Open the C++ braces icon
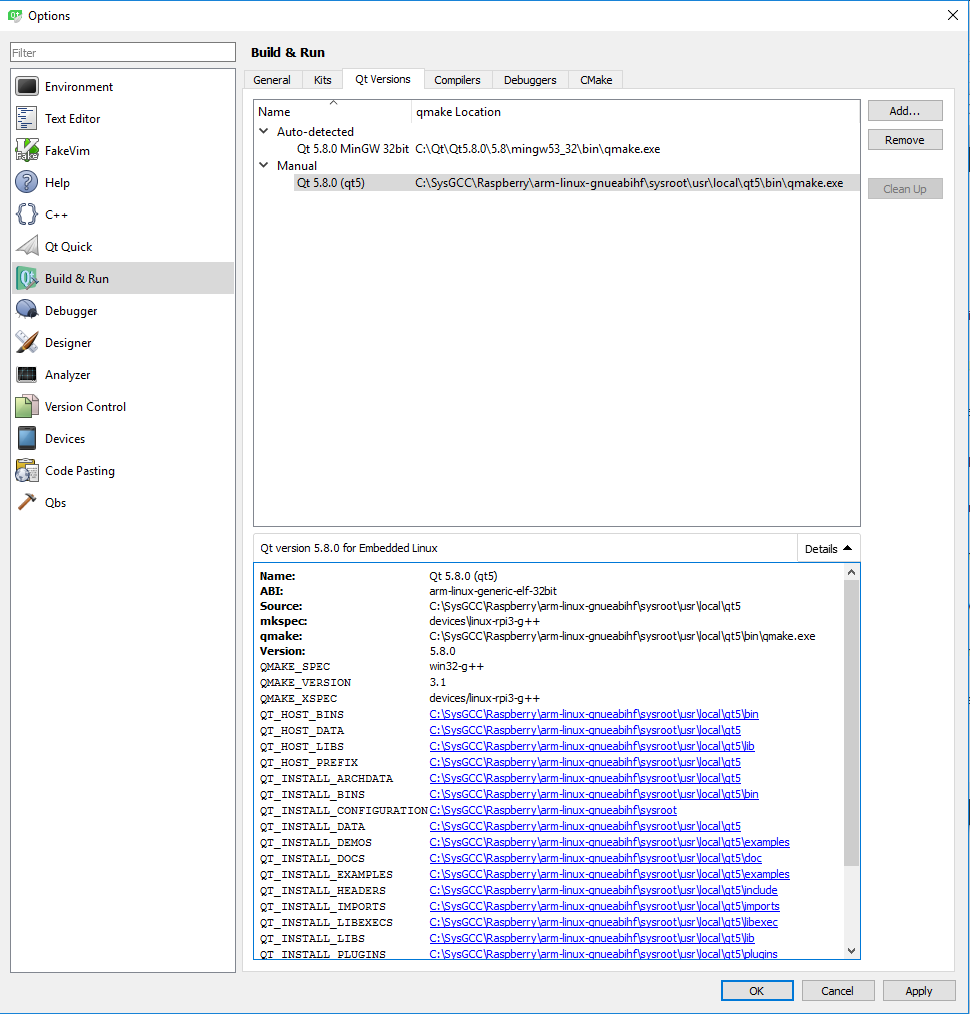 click(x=27, y=214)
